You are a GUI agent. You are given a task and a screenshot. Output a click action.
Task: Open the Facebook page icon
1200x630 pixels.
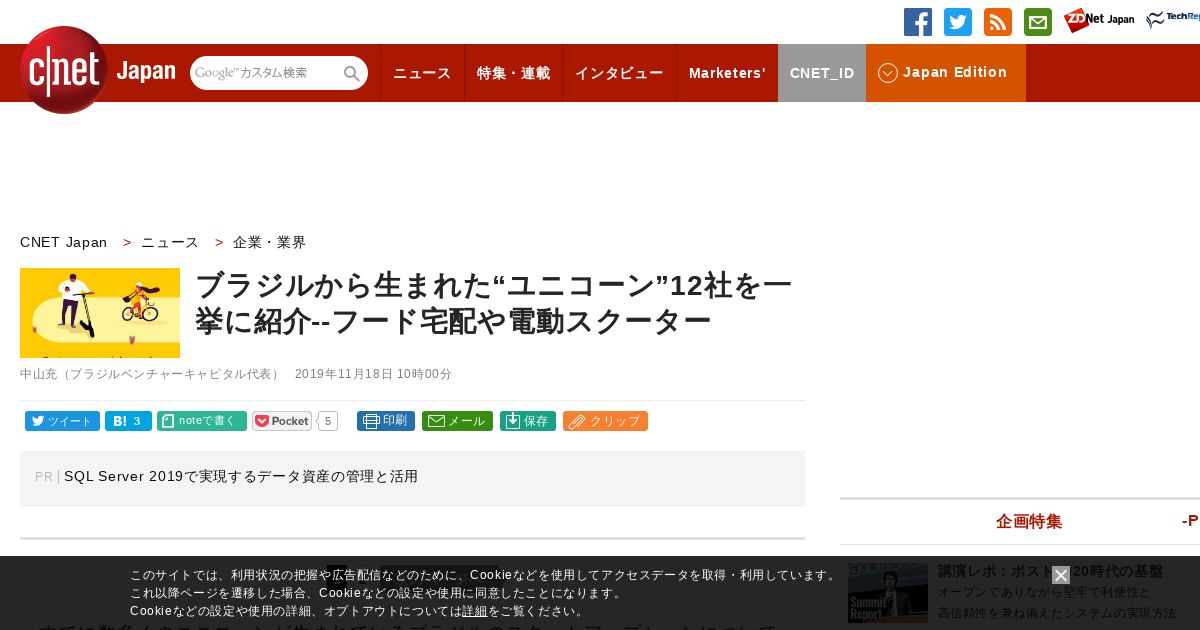(918, 22)
